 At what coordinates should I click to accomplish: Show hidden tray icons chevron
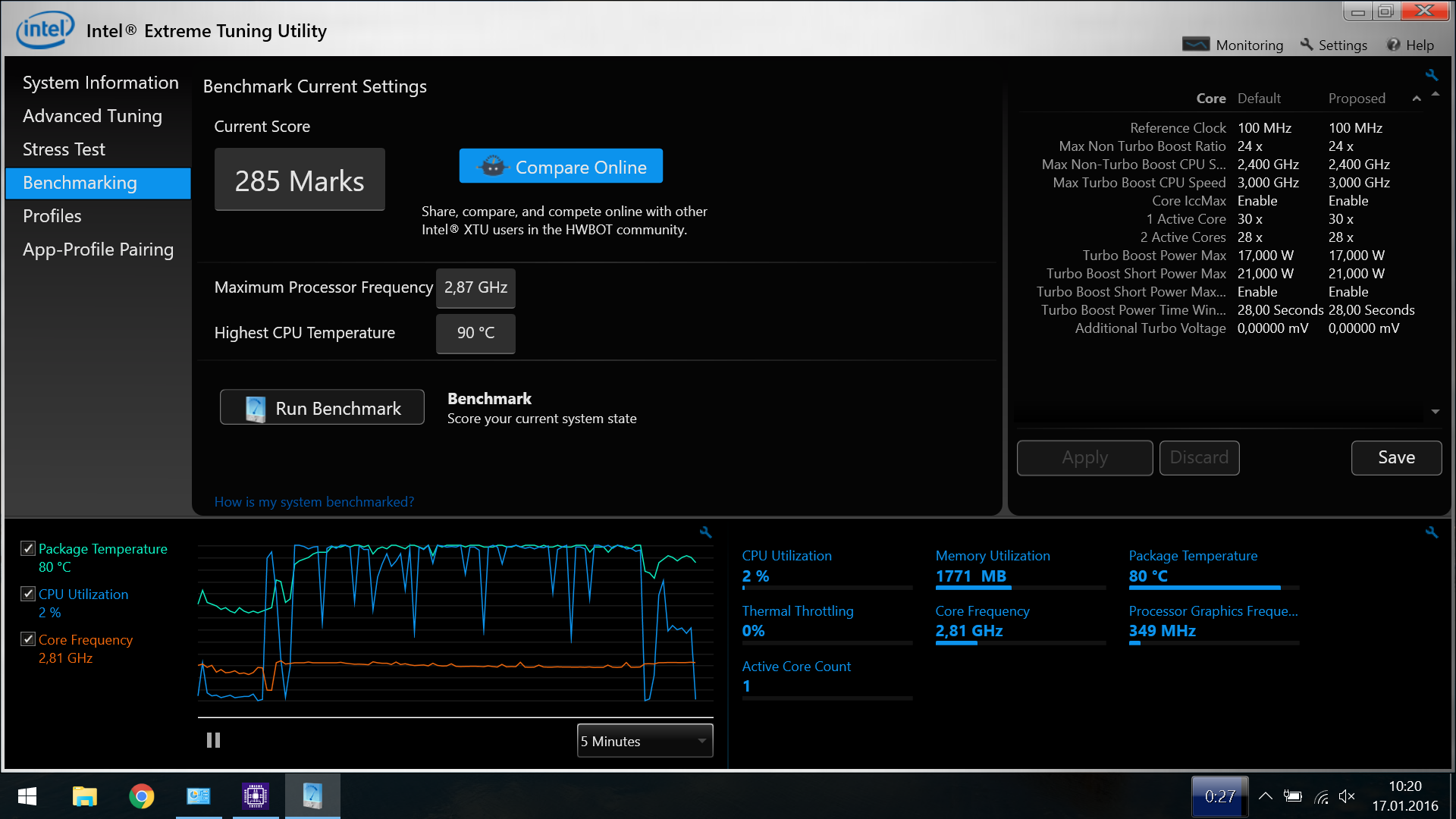(x=1265, y=796)
